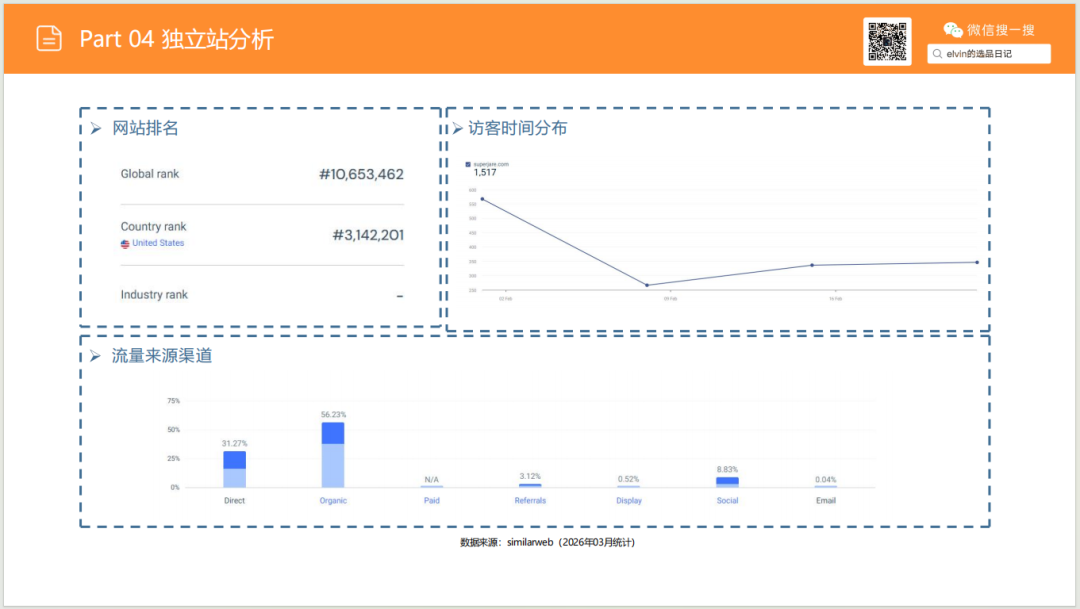Click the QR code in the top right corner
1080x609 pixels.
tap(887, 41)
